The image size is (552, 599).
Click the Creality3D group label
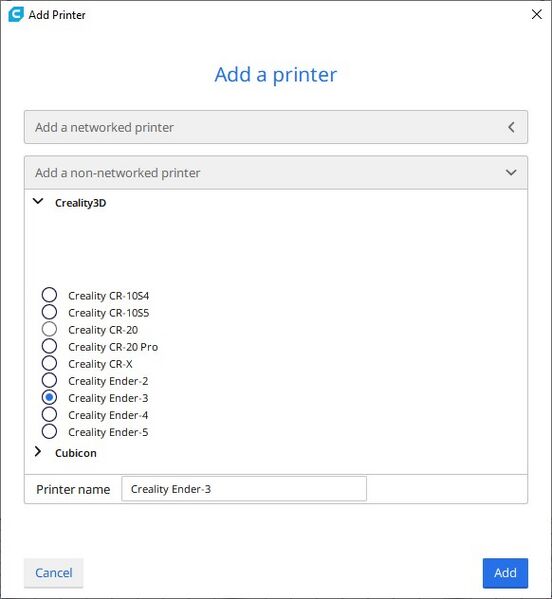coord(81,203)
